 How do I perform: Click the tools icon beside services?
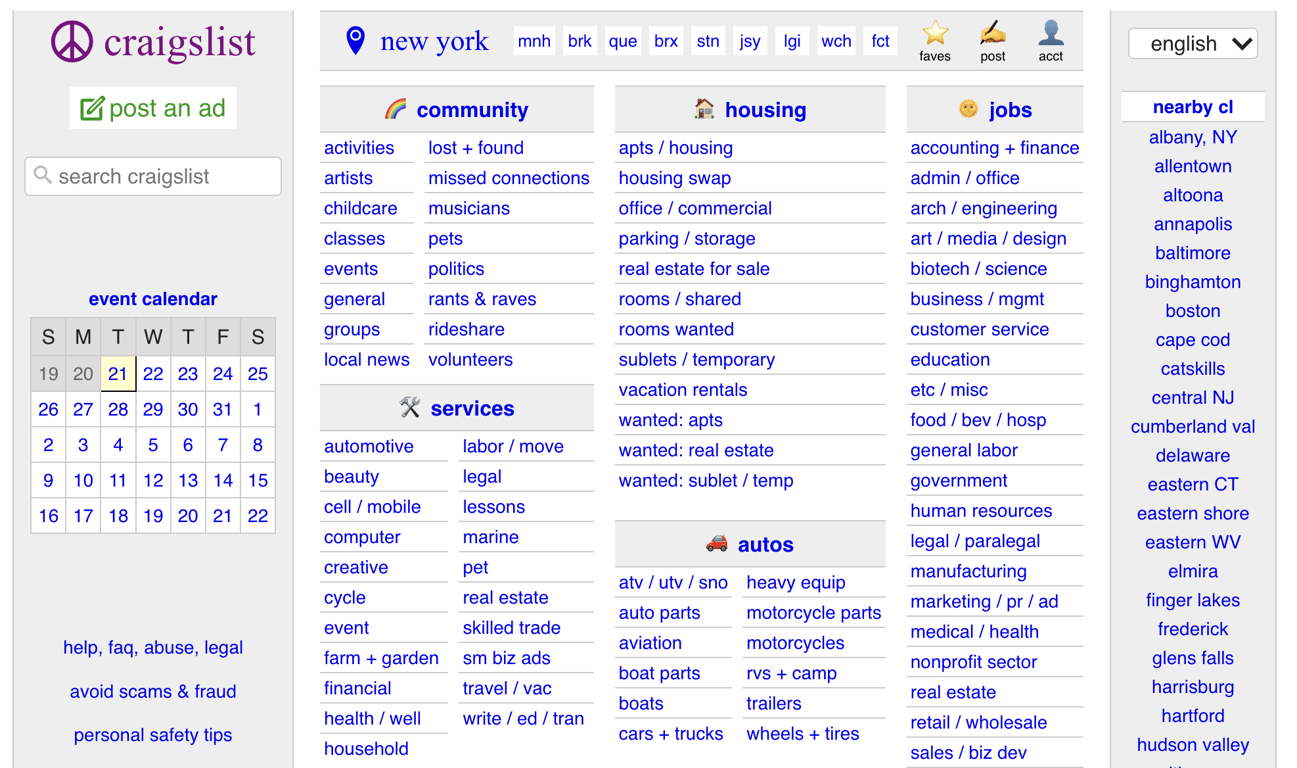410,407
